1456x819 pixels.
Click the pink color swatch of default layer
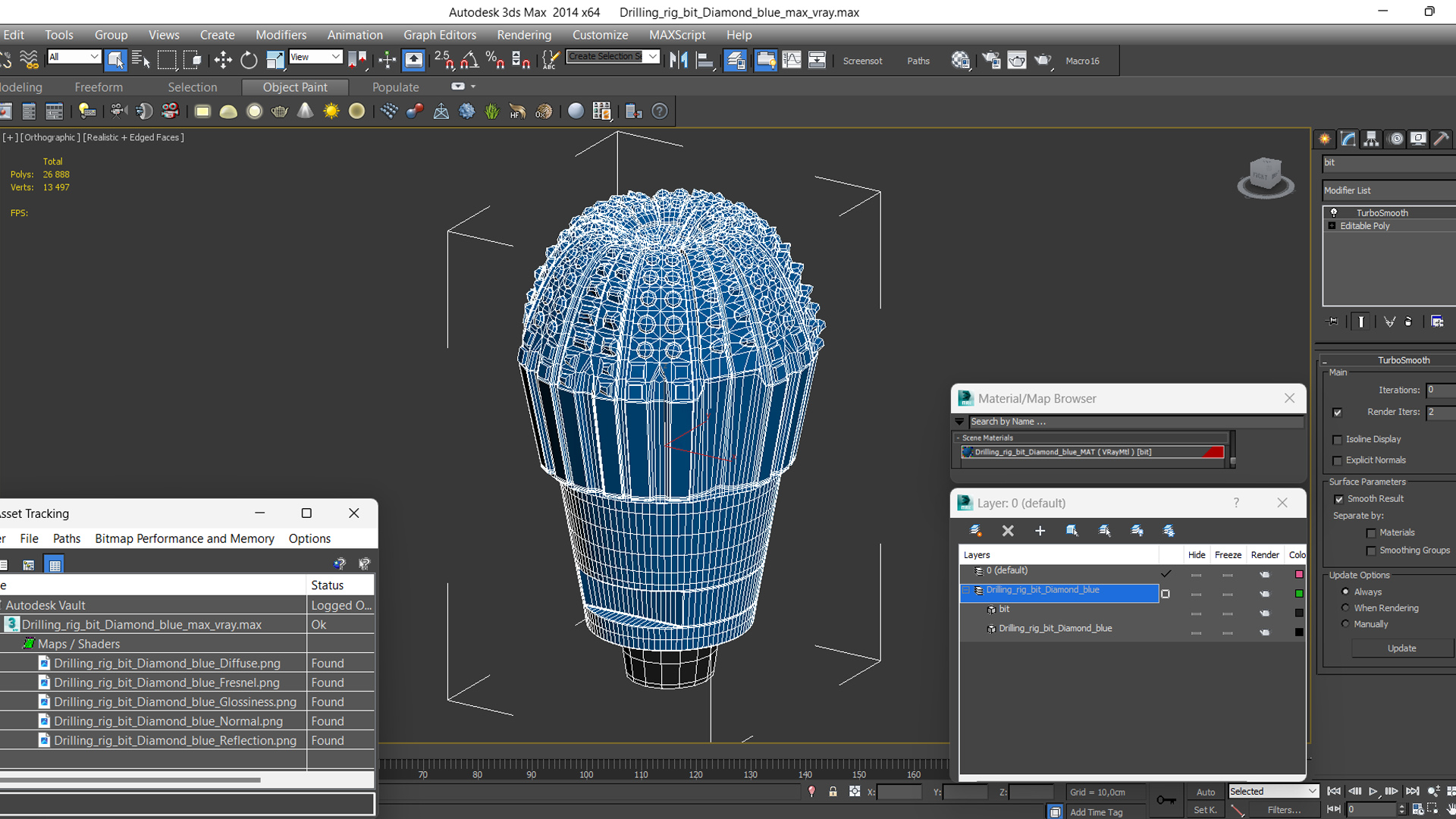pos(1298,574)
